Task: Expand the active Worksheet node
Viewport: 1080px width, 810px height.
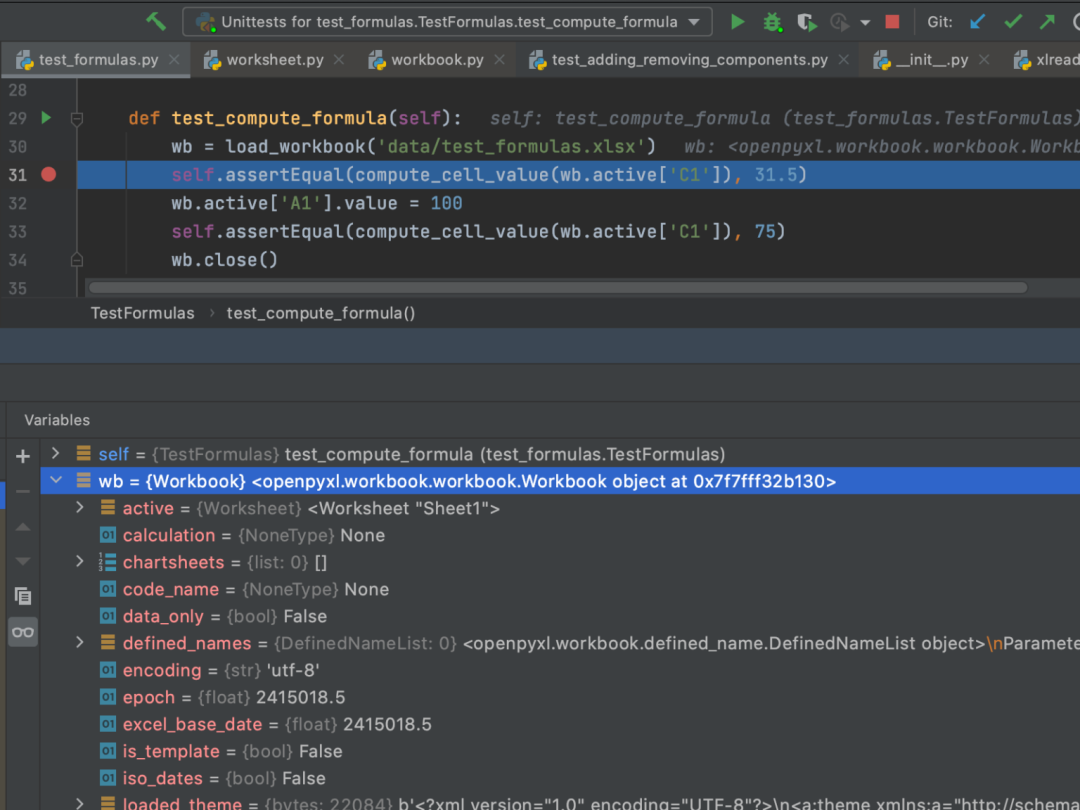Action: tap(80, 508)
